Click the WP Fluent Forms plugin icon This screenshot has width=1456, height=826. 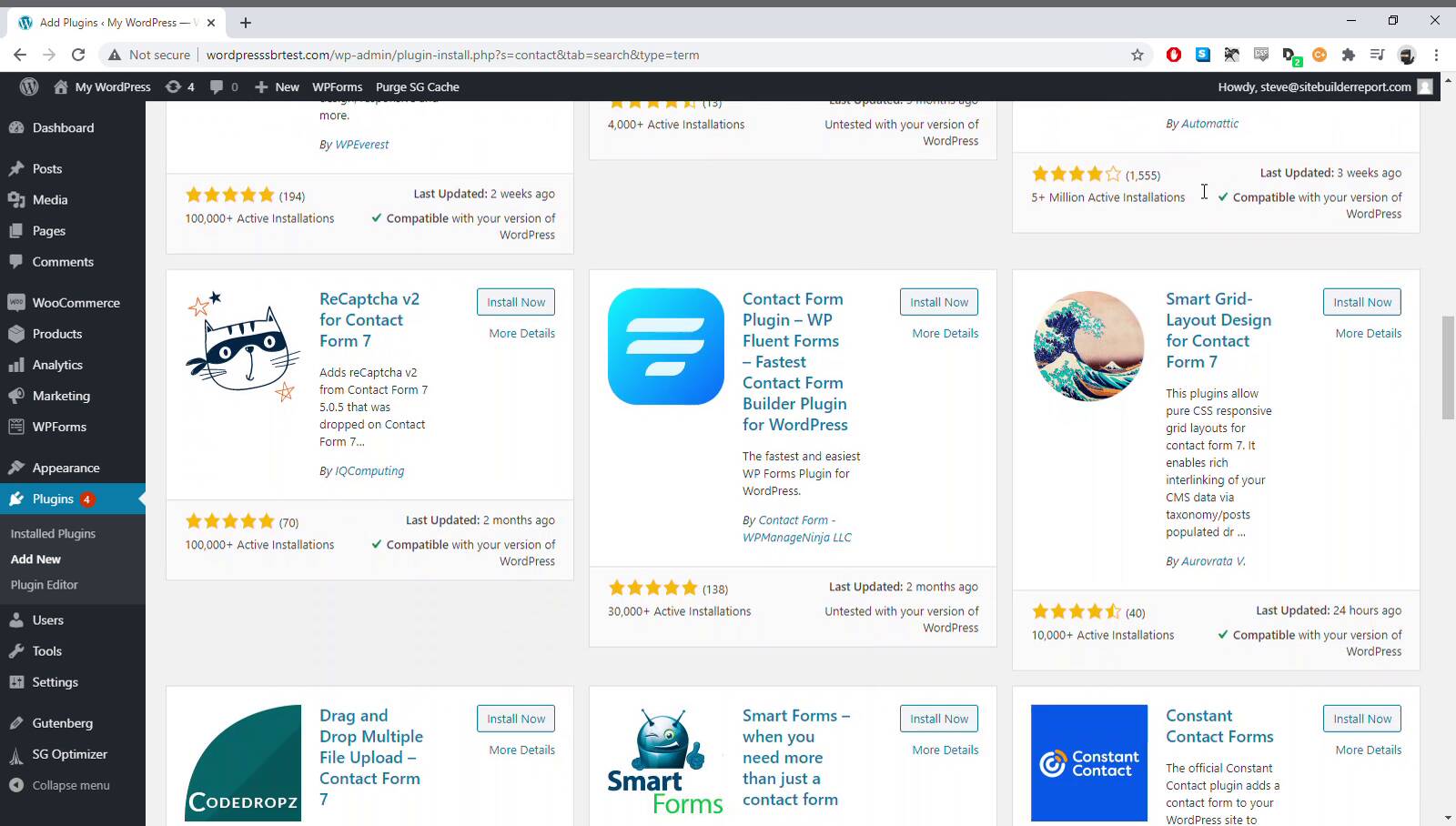point(665,347)
